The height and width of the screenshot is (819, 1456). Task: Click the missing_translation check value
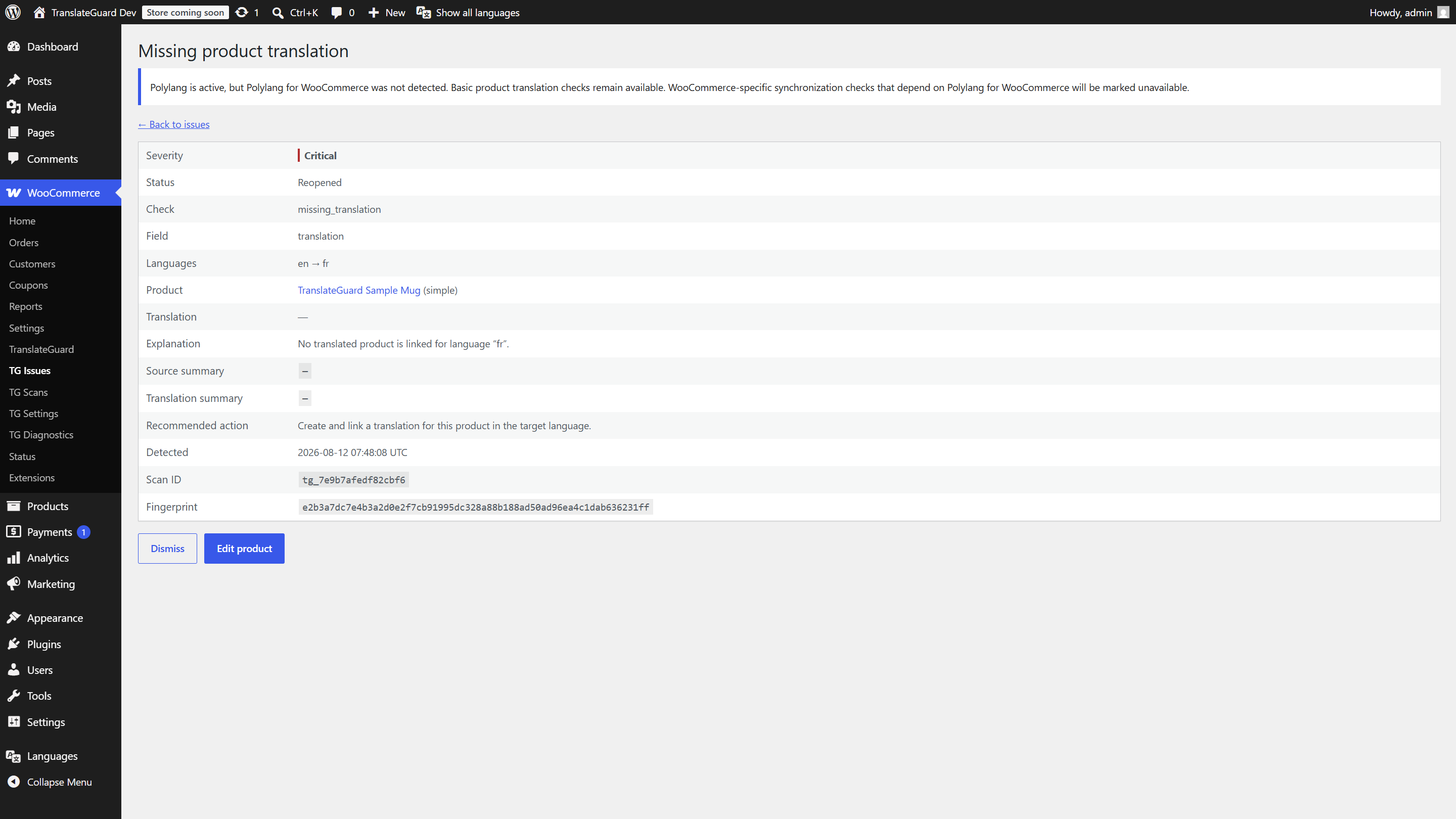pyautogui.click(x=339, y=209)
